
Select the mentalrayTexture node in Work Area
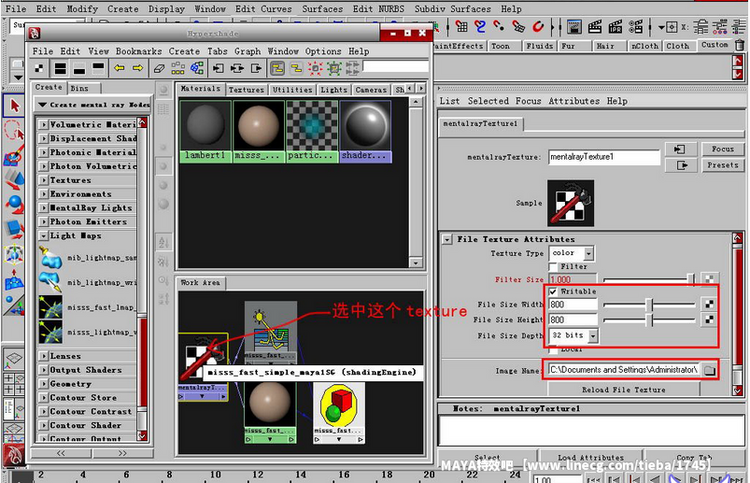tap(203, 367)
